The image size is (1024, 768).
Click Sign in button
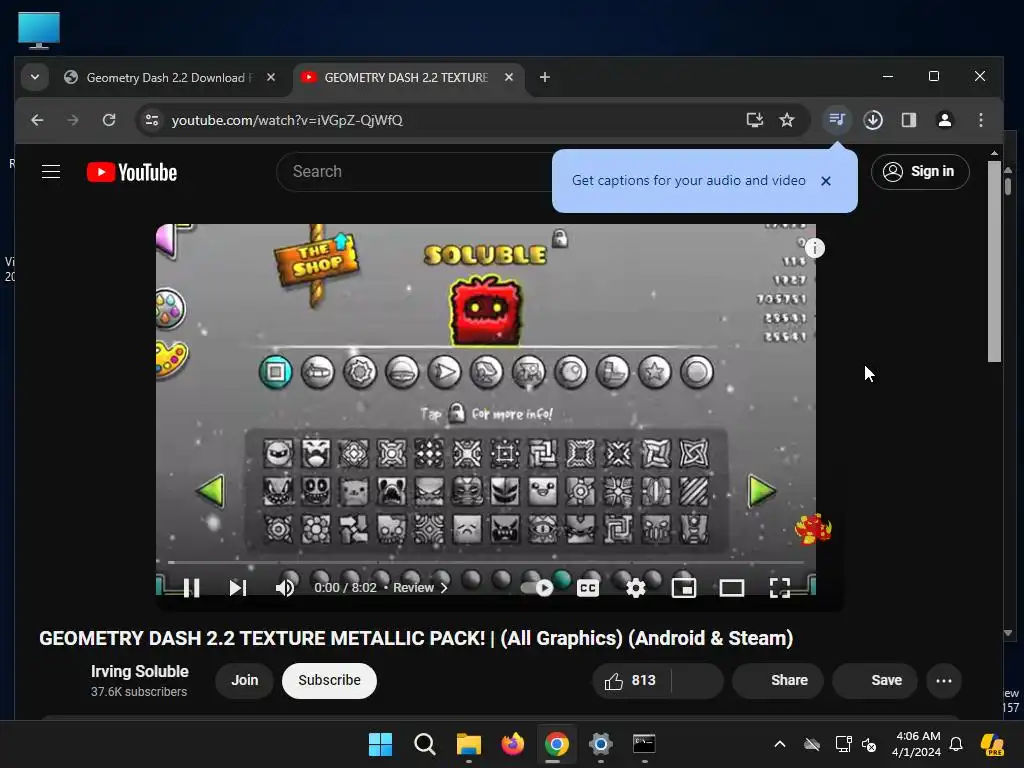point(920,172)
